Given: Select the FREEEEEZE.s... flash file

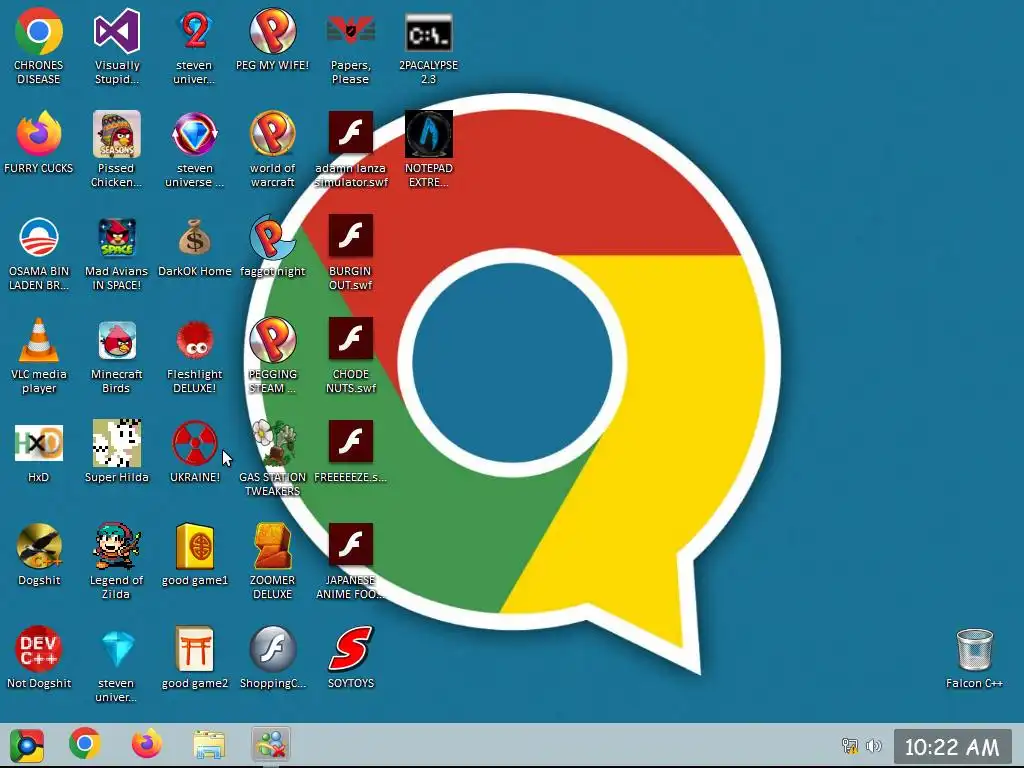Looking at the screenshot, I should 351,441.
